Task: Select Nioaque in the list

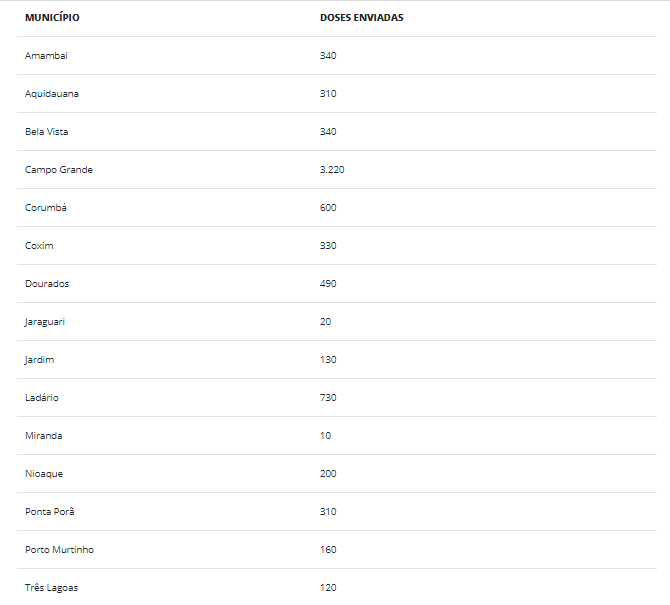Action: [44, 474]
